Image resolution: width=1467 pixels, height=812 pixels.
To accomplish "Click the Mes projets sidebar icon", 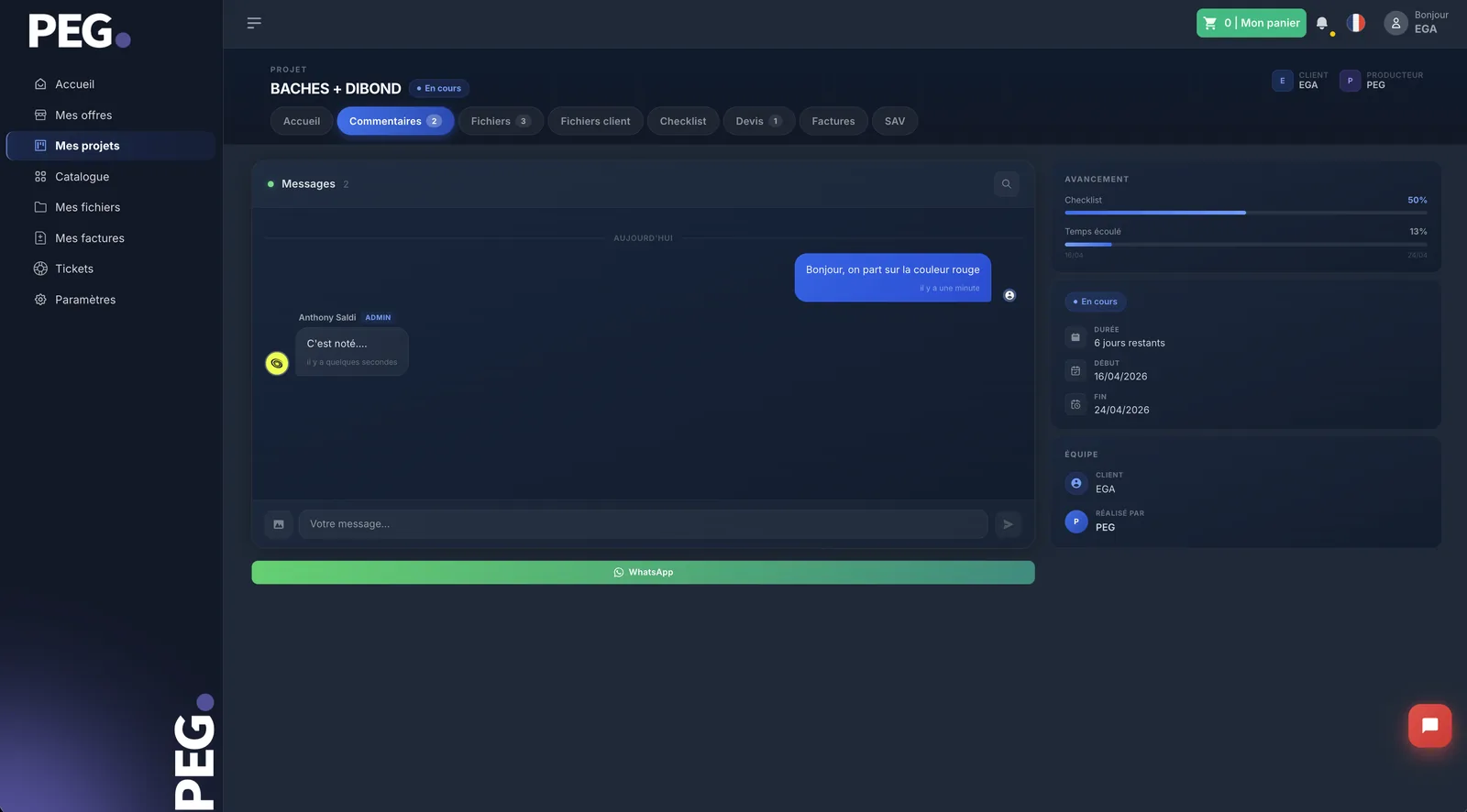I will pos(40,146).
